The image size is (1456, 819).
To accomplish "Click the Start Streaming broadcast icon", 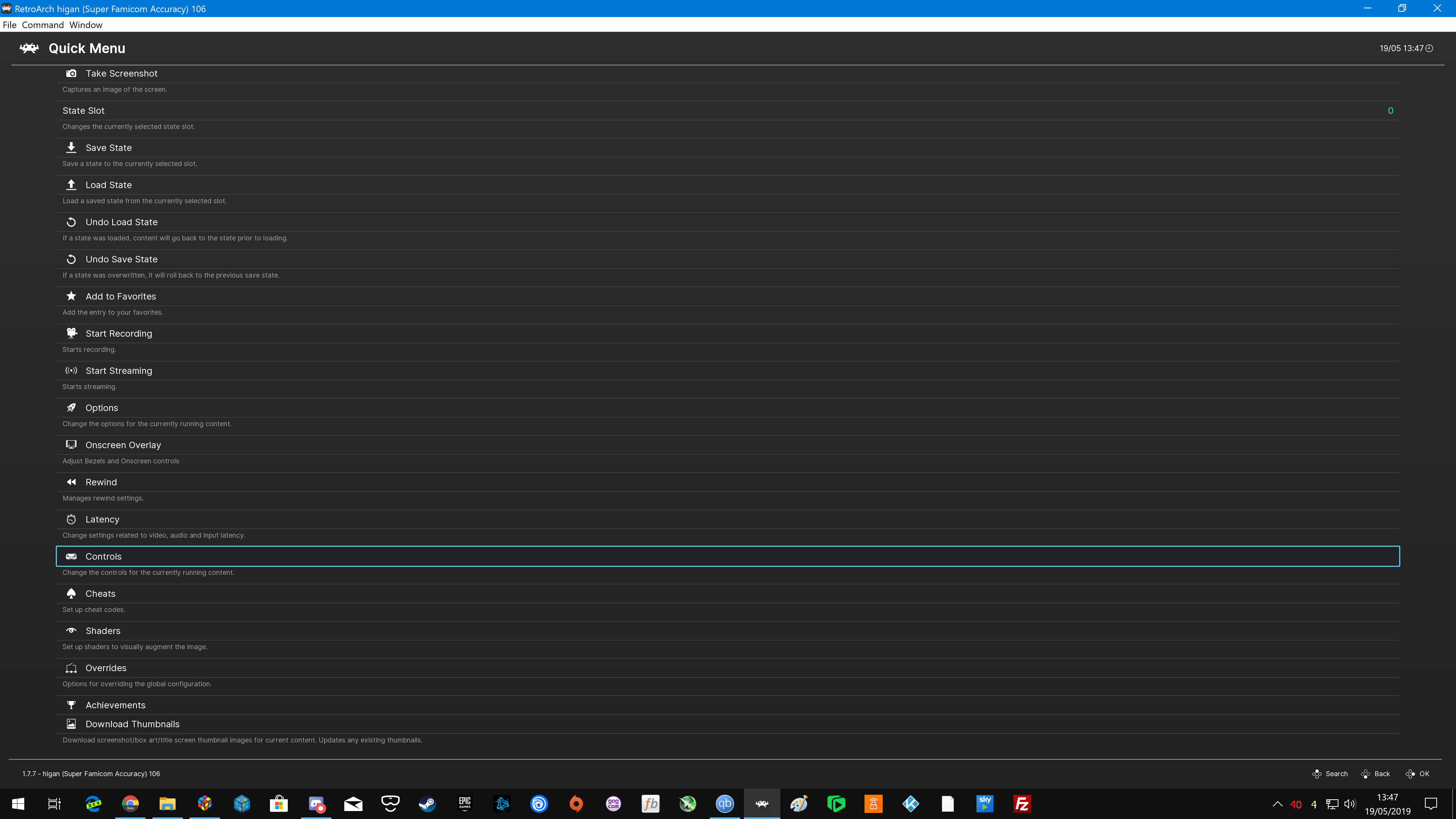I will click(x=71, y=371).
